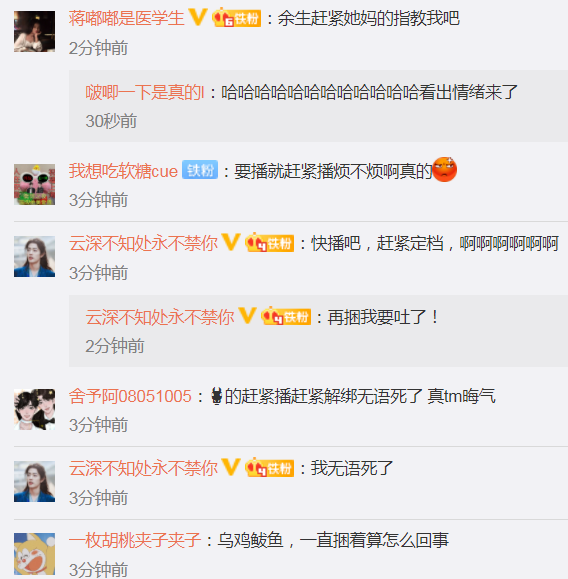
Task: Open username 我想吃软糖cue
Action: click(x=123, y=171)
